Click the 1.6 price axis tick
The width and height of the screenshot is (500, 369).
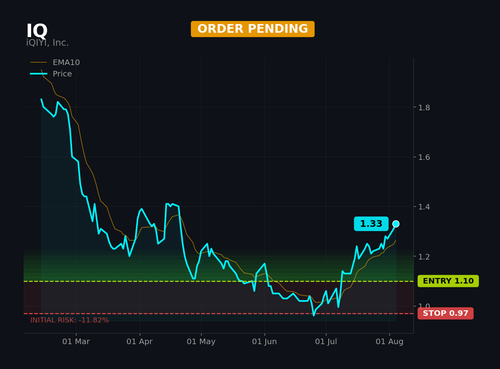[x=424, y=157]
